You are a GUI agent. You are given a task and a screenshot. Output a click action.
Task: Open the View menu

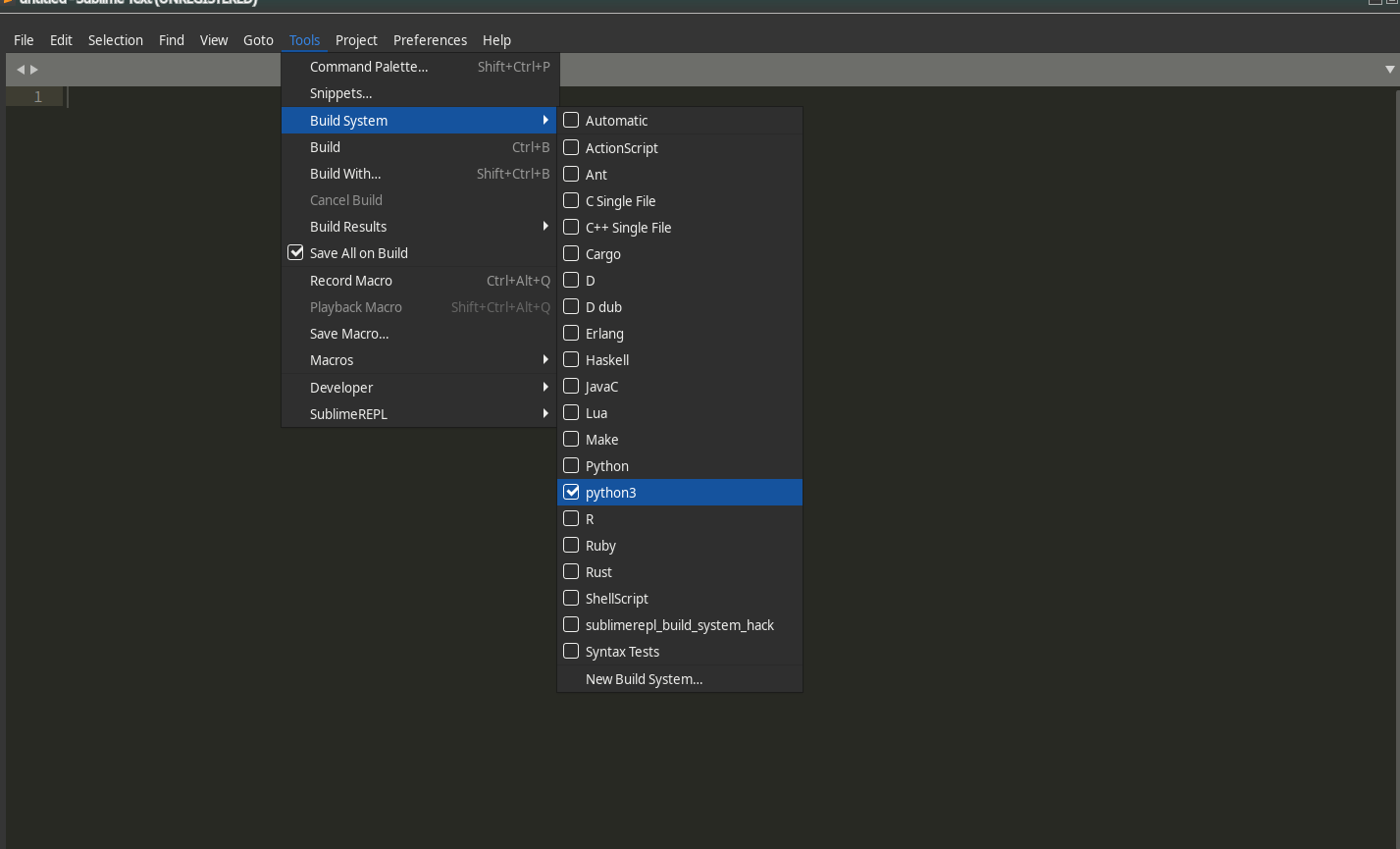[214, 40]
